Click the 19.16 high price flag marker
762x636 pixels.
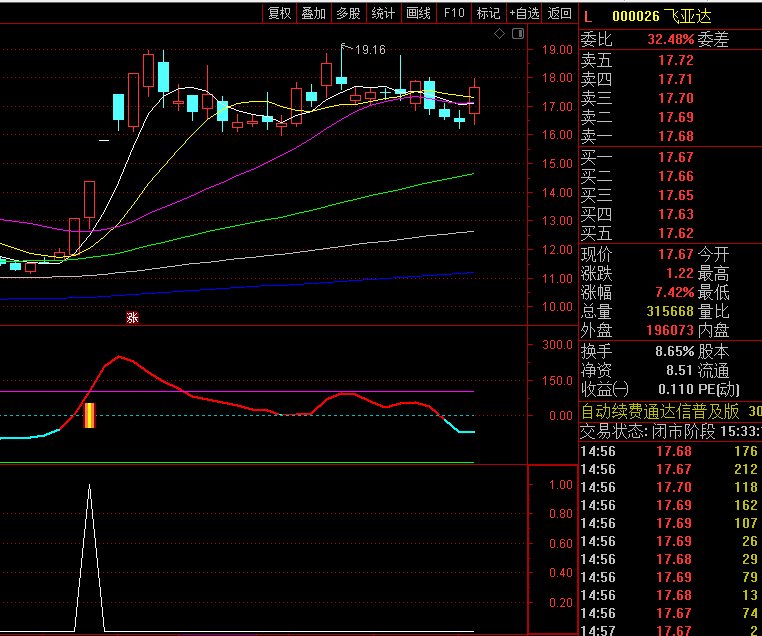pos(368,49)
